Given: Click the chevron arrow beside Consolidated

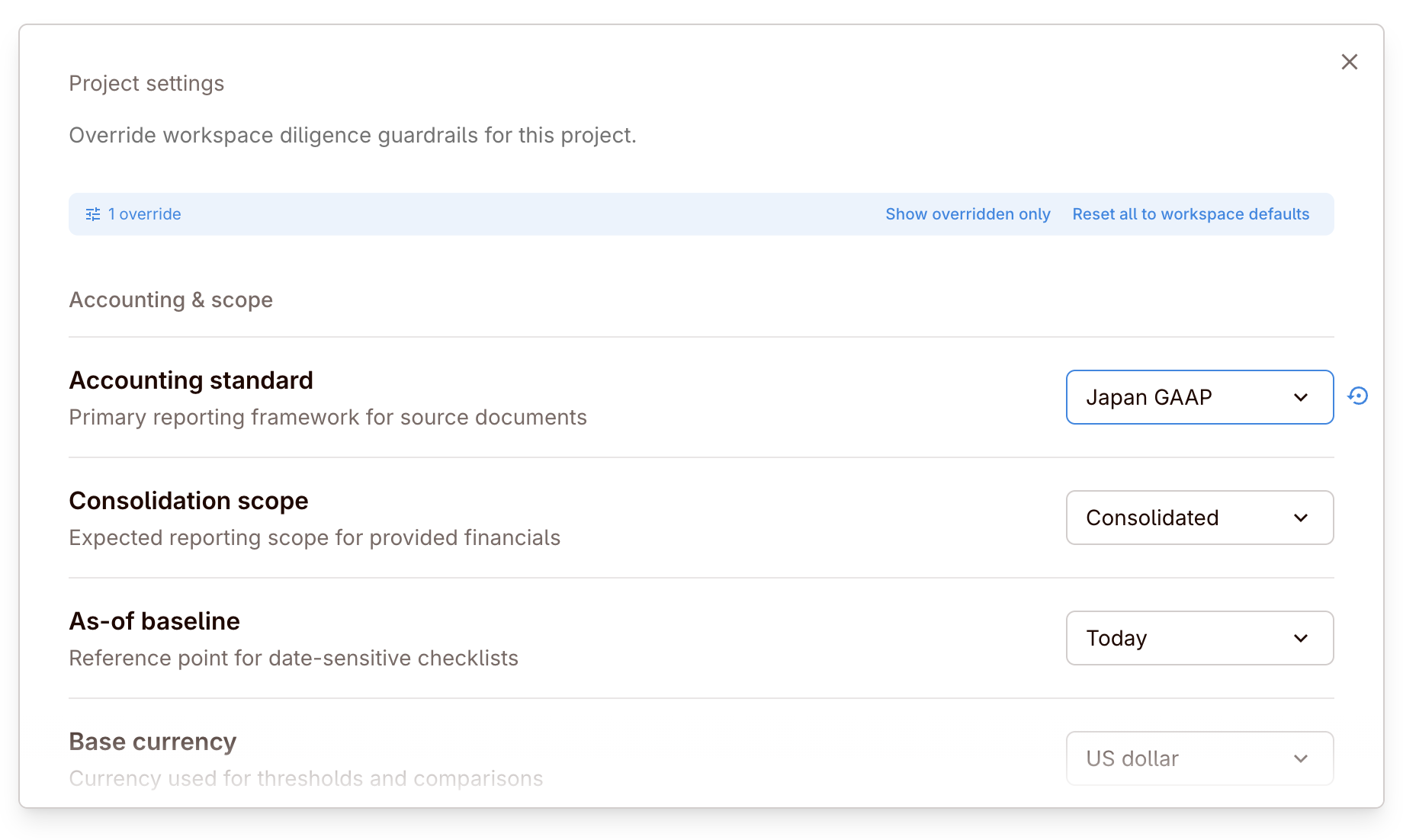Looking at the screenshot, I should click(x=1301, y=518).
